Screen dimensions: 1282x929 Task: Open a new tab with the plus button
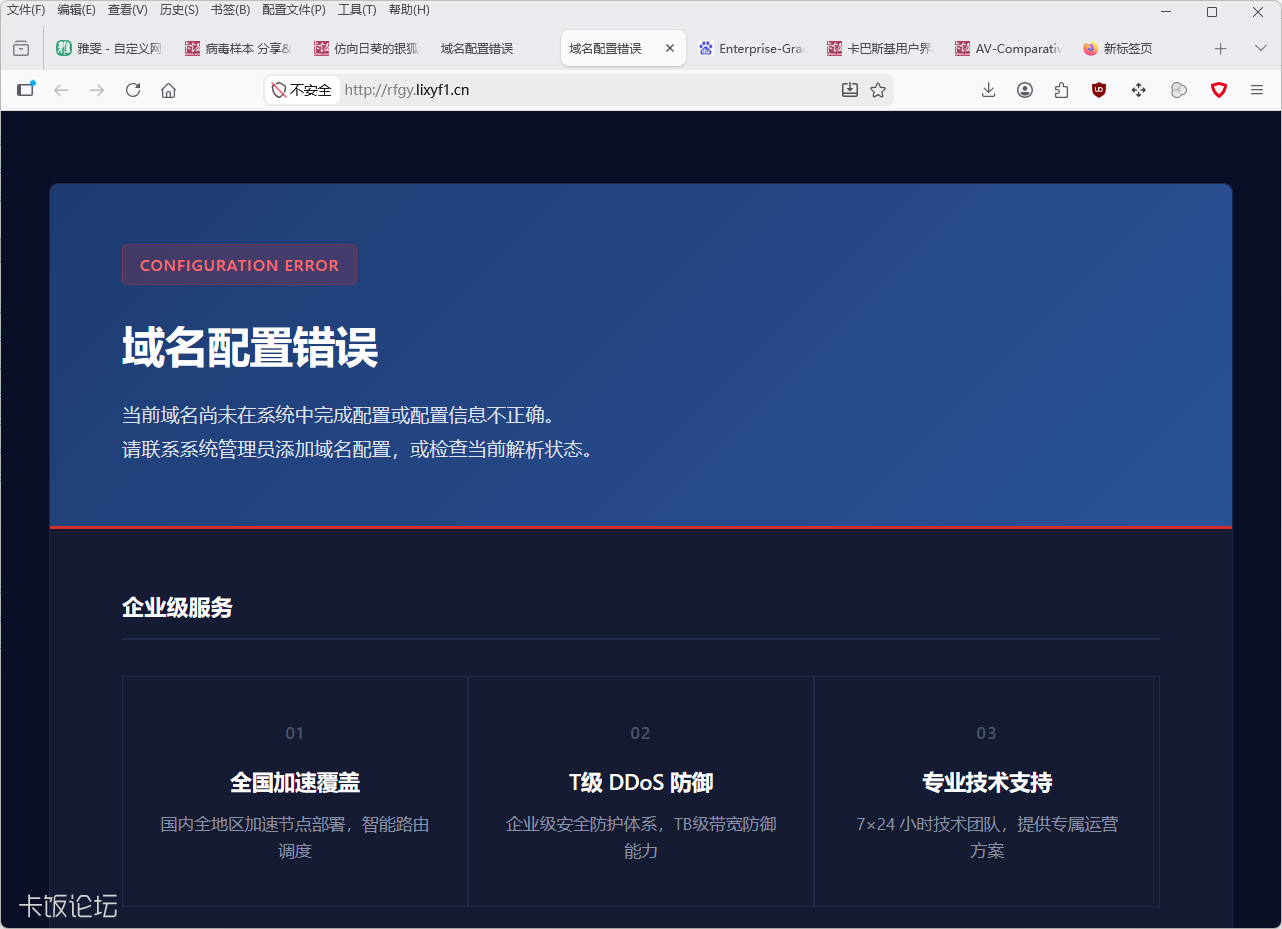[1220, 48]
